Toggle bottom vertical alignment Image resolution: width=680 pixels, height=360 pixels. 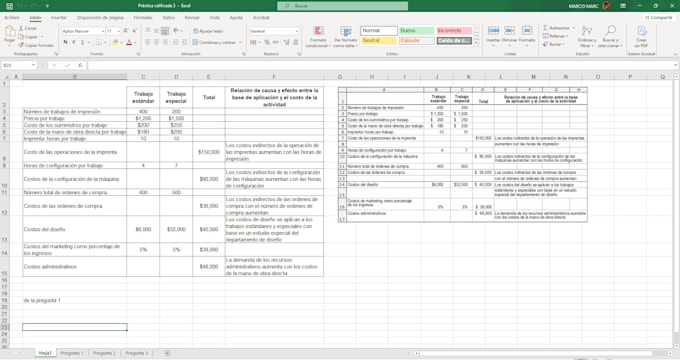click(x=165, y=31)
